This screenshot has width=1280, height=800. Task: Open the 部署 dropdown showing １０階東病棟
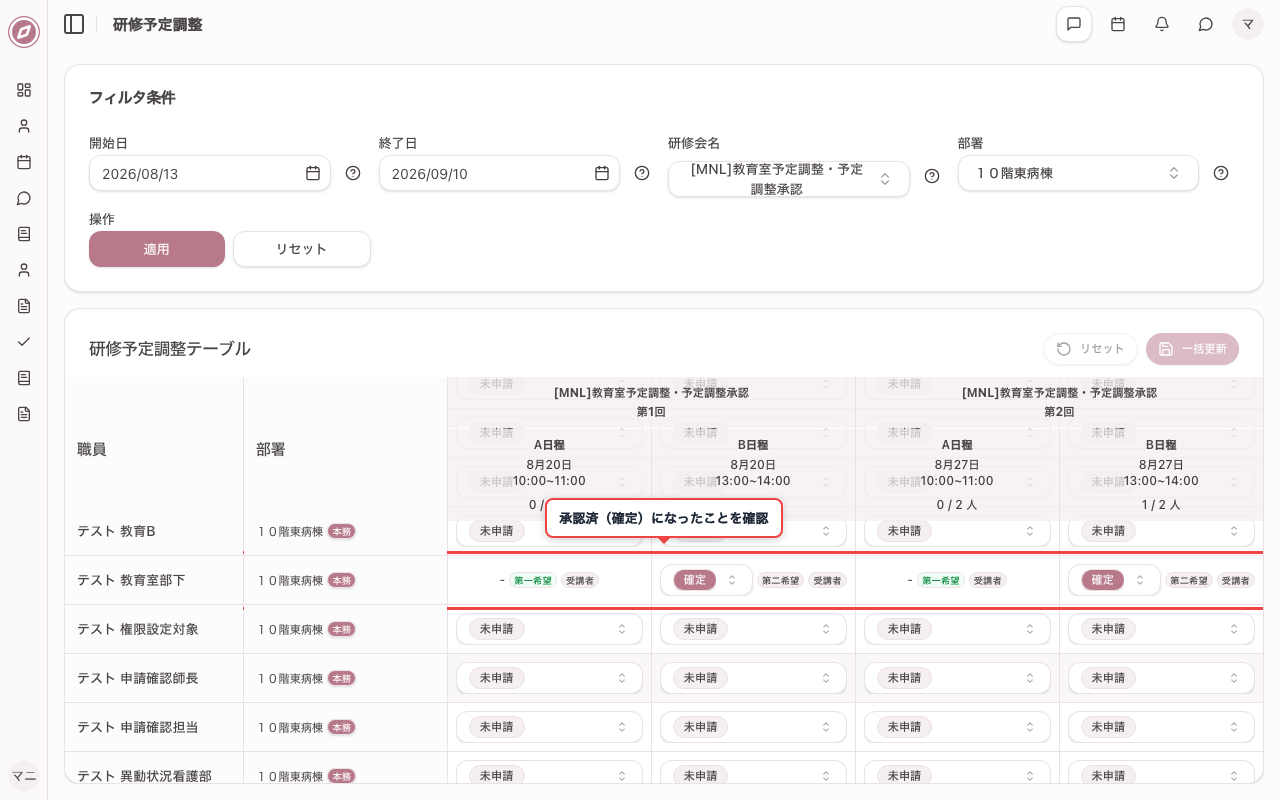[1078, 173]
